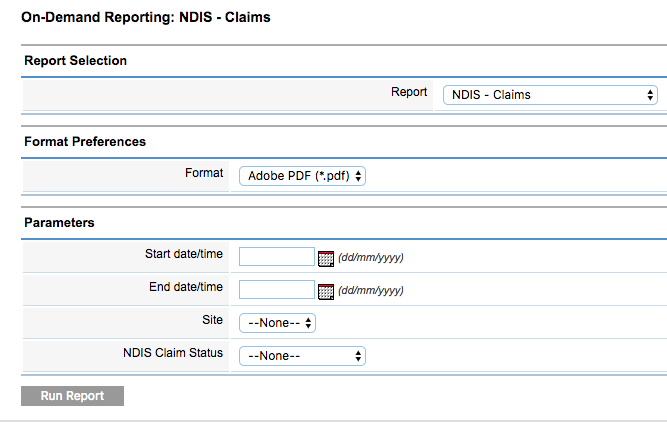Click the Site field label
Image resolution: width=667 pixels, height=422 pixels.
212,319
